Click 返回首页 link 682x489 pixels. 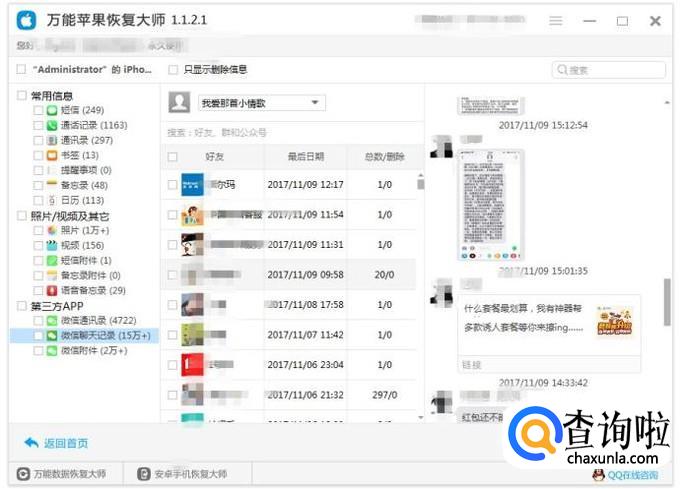click(66, 443)
